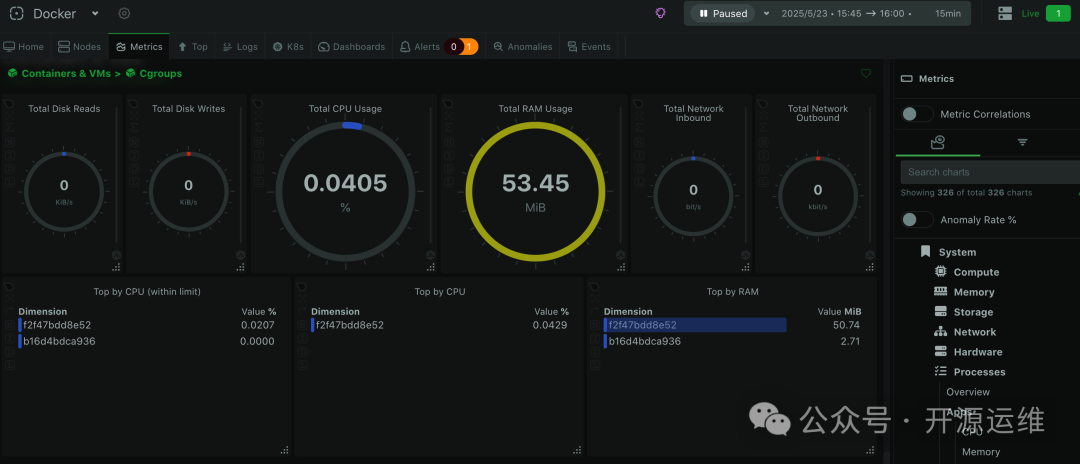Switch to the K8s tab

(288, 47)
